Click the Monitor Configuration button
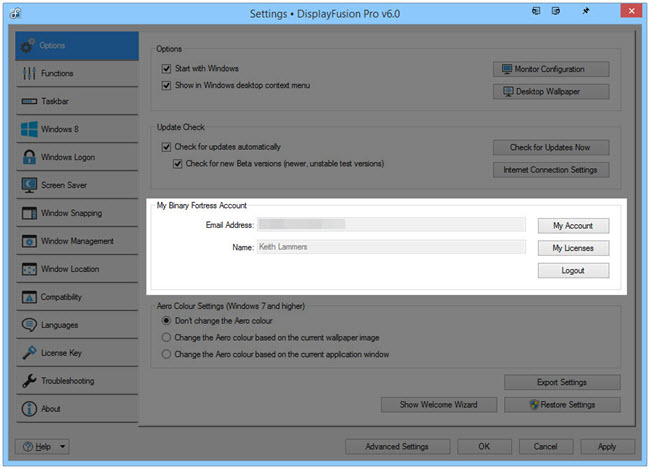Image resolution: width=650 pixels, height=469 pixels. click(x=551, y=69)
